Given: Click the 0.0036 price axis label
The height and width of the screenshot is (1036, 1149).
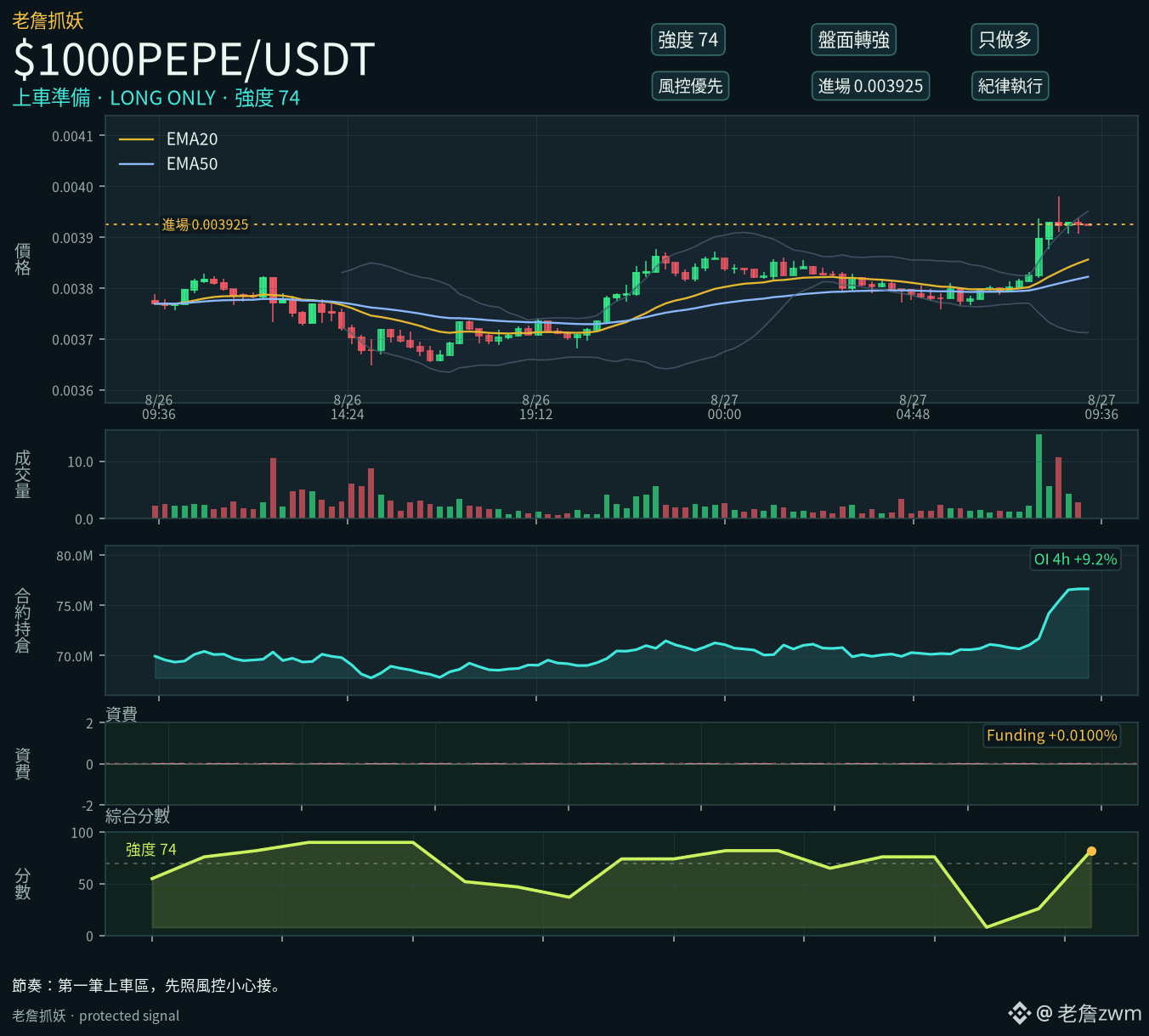Looking at the screenshot, I should point(72,392).
